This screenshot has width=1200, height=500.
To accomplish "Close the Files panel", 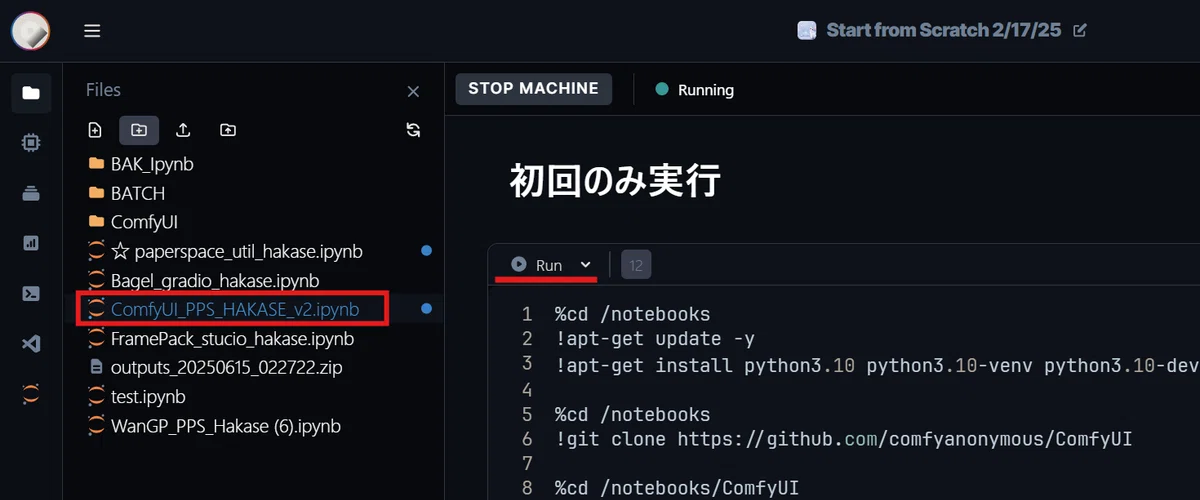I will 413,92.
